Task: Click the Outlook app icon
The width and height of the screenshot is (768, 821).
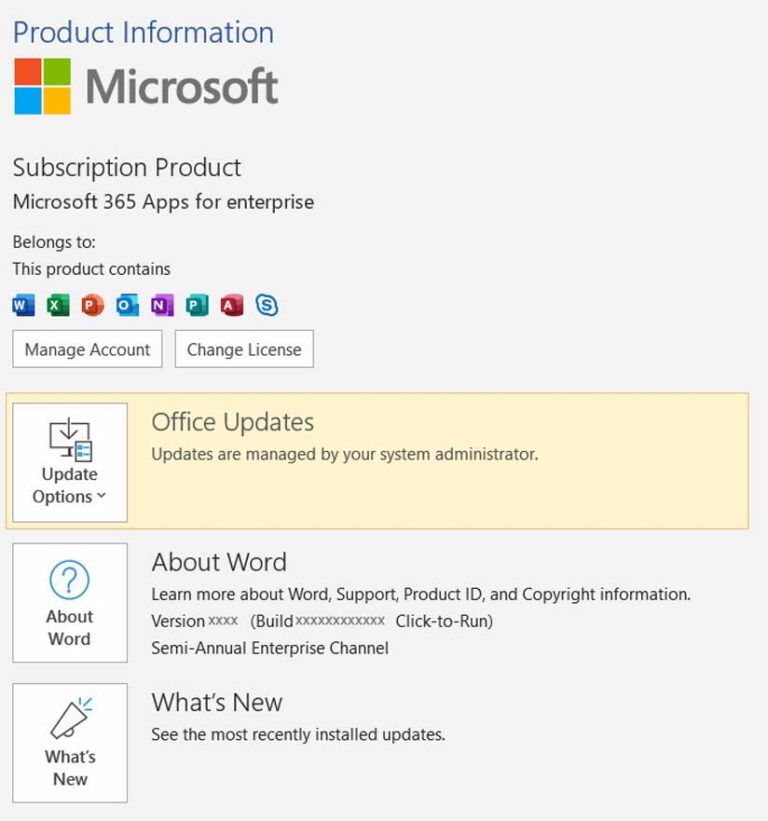Action: tap(128, 306)
